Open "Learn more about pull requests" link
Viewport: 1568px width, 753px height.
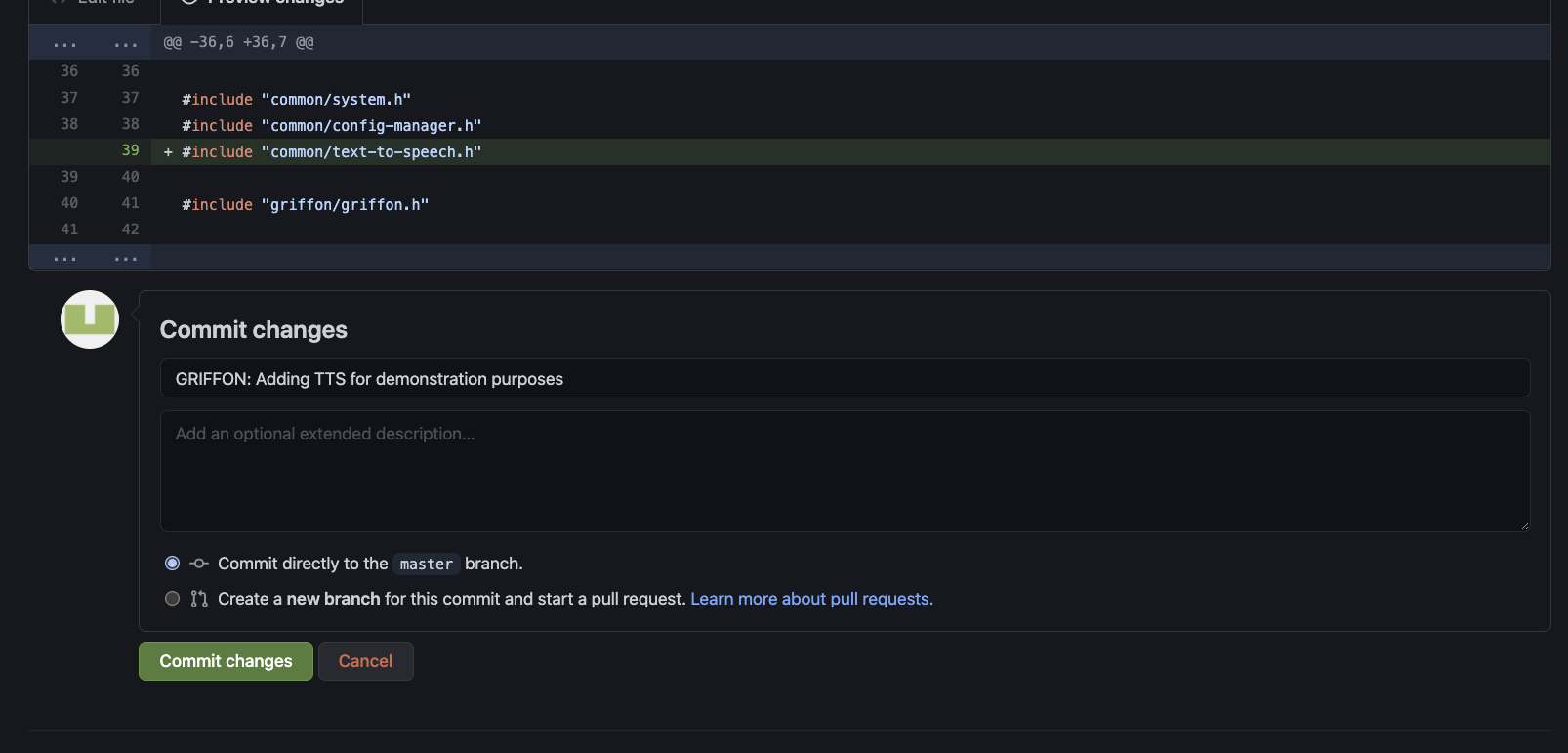[x=811, y=599]
